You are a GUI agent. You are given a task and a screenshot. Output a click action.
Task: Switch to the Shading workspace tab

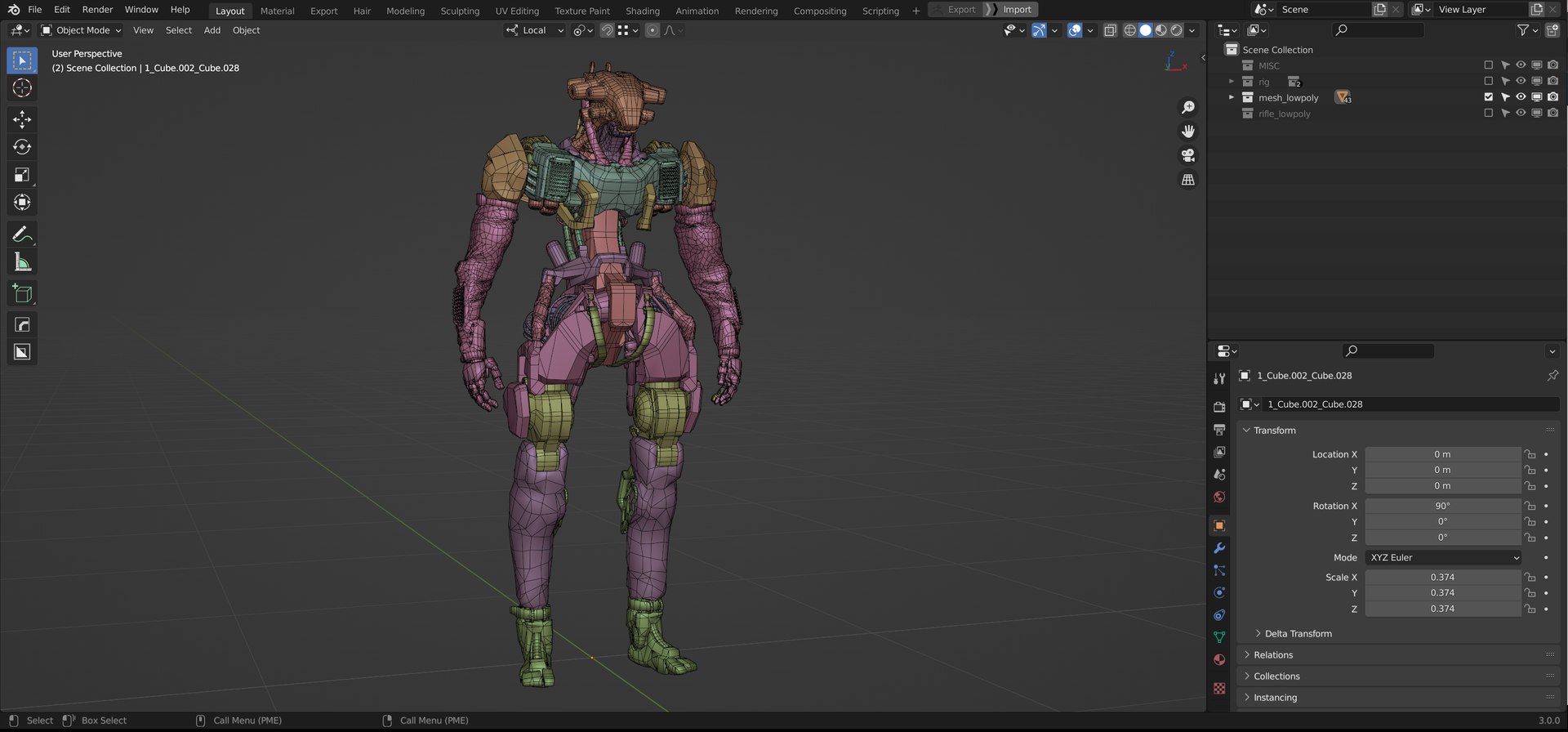pos(643,11)
